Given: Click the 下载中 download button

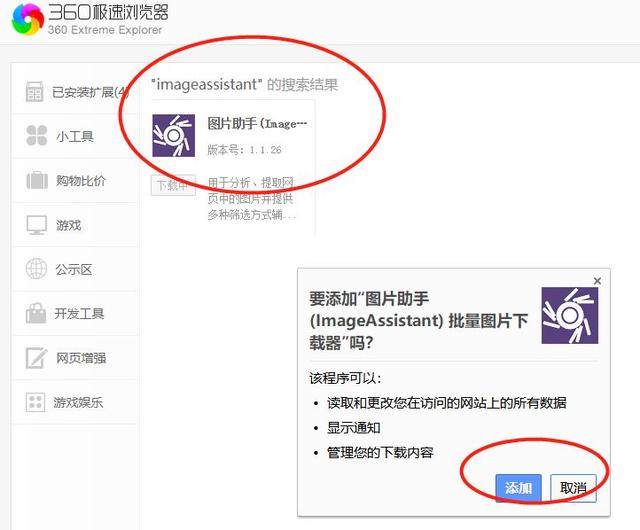Looking at the screenshot, I should (173, 185).
